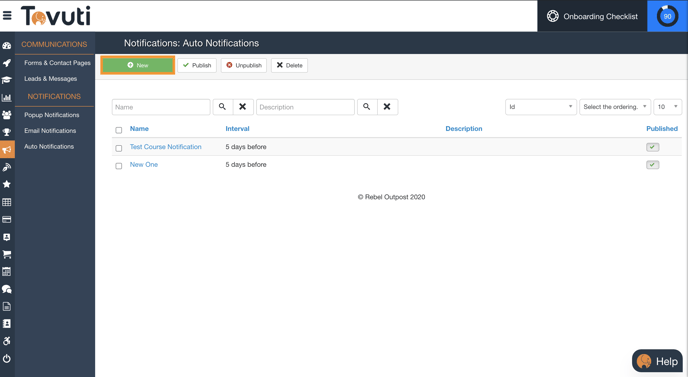This screenshot has height=377, width=688.
Task: Open the credit card sidebar icon
Action: click(x=7, y=219)
